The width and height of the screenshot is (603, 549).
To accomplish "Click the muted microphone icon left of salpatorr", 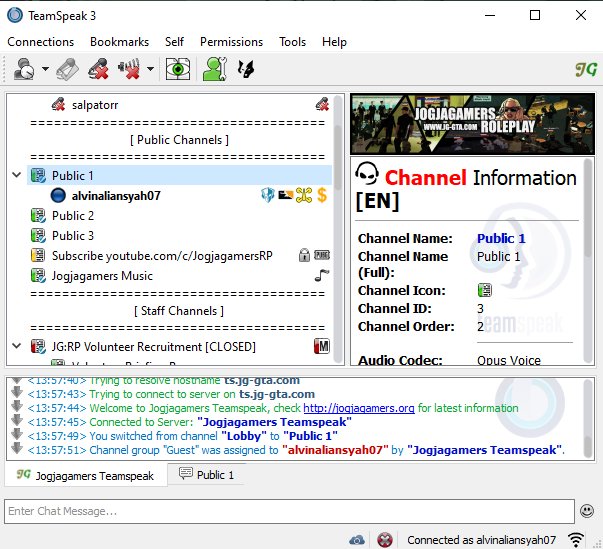I will point(58,105).
